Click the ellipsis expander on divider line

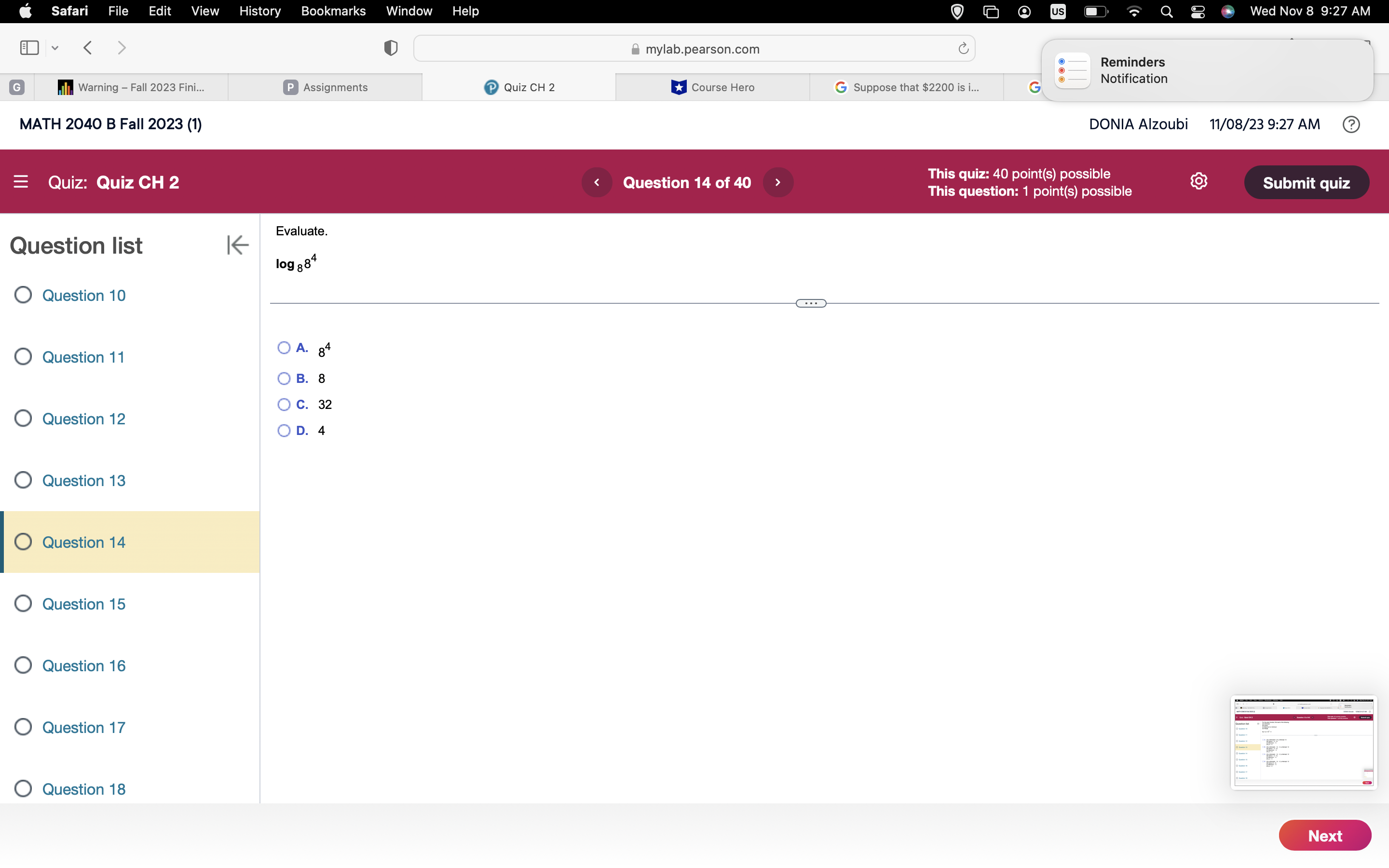[x=810, y=303]
